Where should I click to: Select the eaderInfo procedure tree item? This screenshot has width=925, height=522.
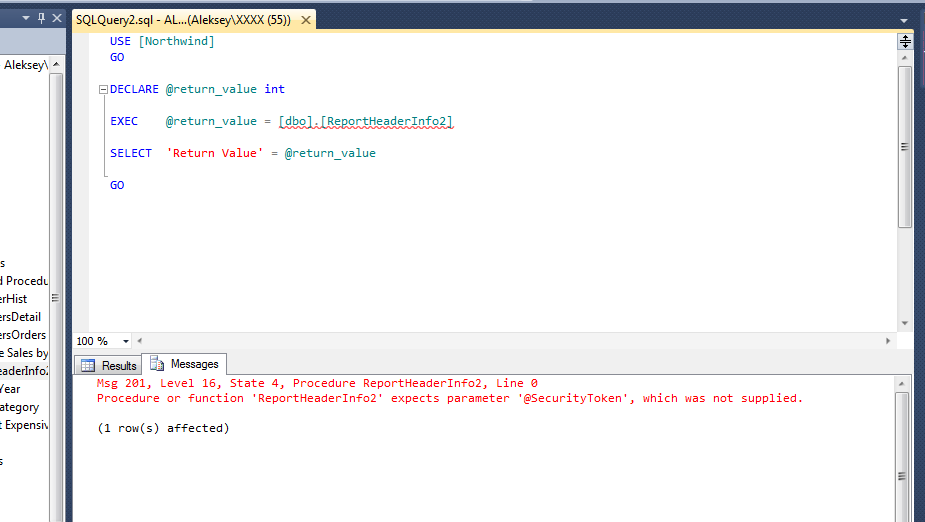click(24, 371)
